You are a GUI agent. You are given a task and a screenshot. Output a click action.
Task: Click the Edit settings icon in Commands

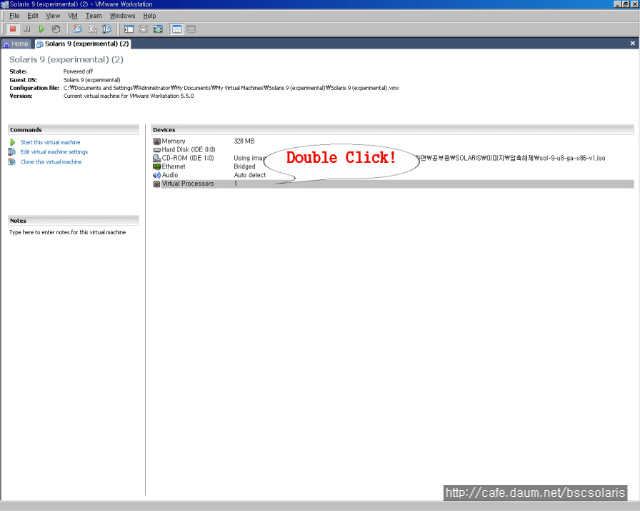pos(12,152)
